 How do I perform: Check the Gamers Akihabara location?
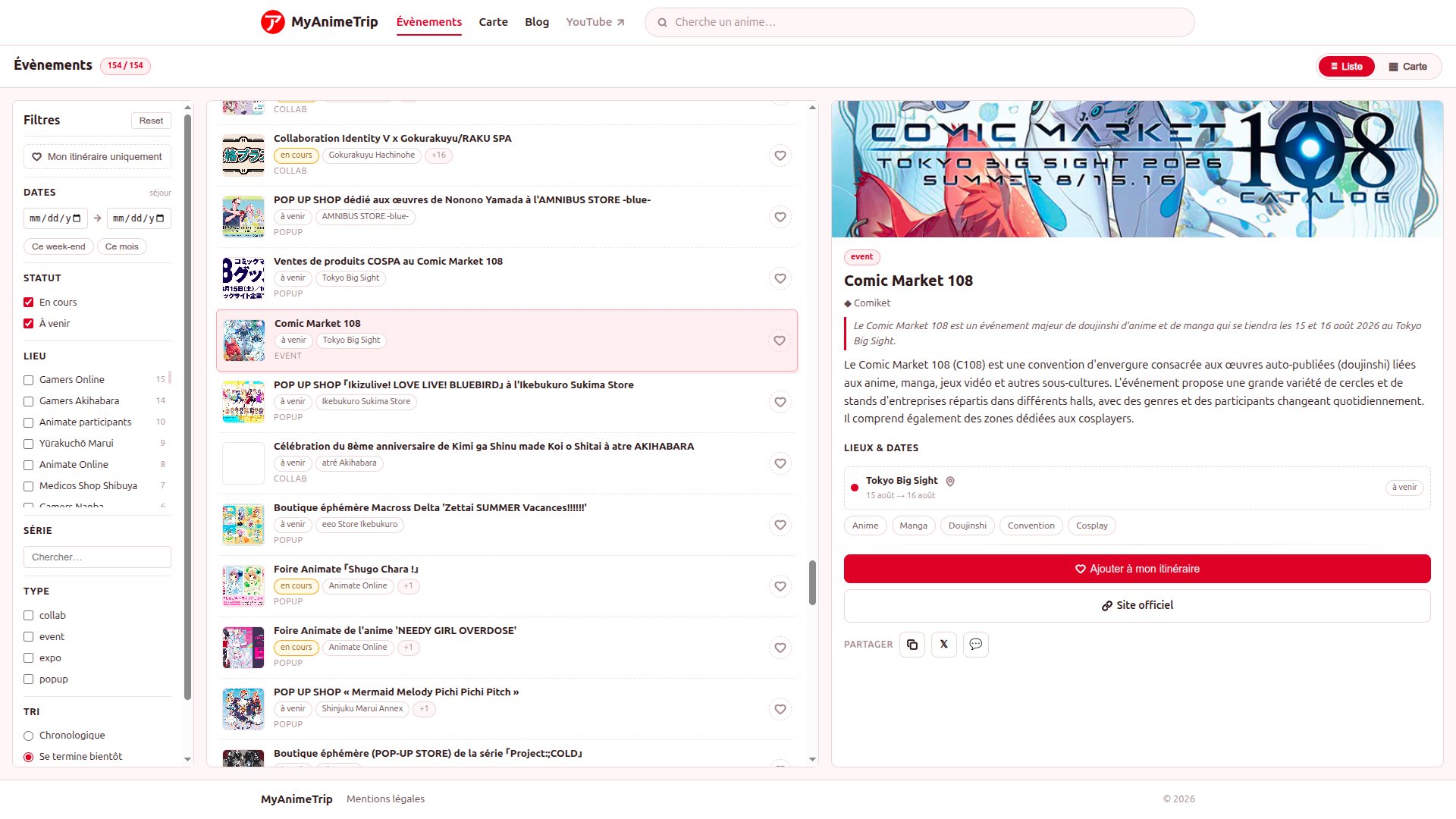click(x=29, y=401)
